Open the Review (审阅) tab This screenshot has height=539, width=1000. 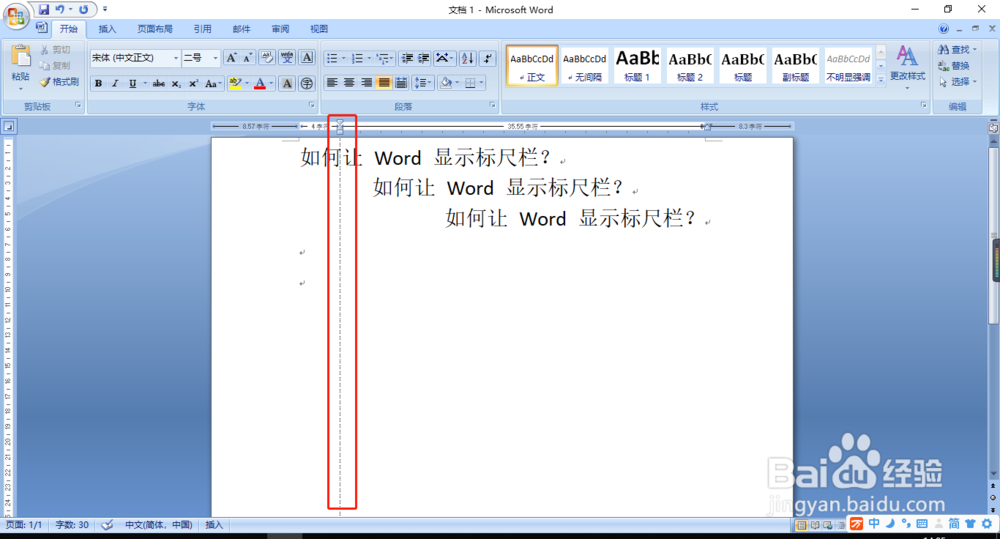(280, 29)
